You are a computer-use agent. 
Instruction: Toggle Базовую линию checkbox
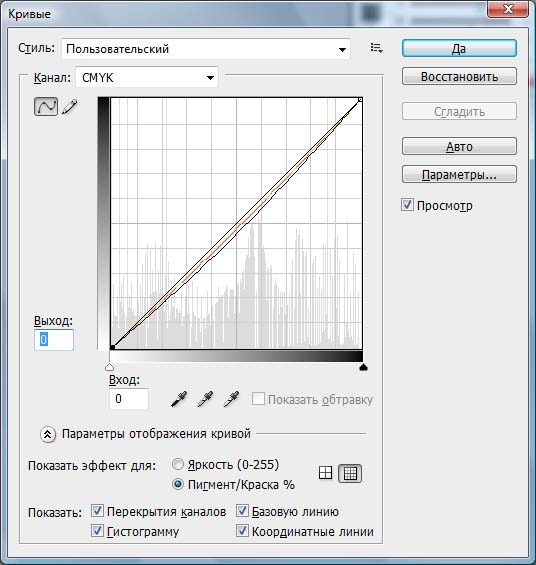click(242, 511)
